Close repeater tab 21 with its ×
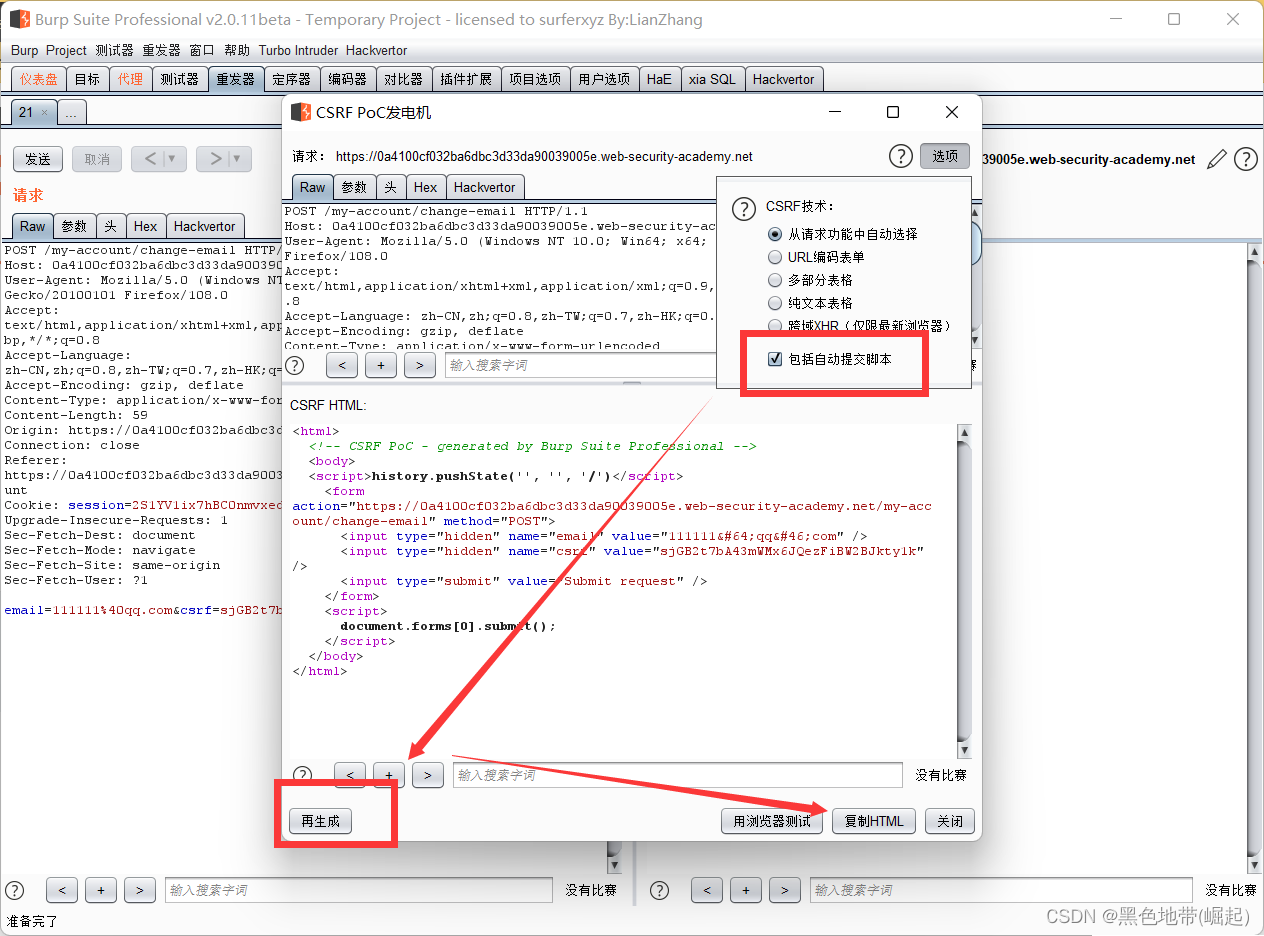 point(45,113)
